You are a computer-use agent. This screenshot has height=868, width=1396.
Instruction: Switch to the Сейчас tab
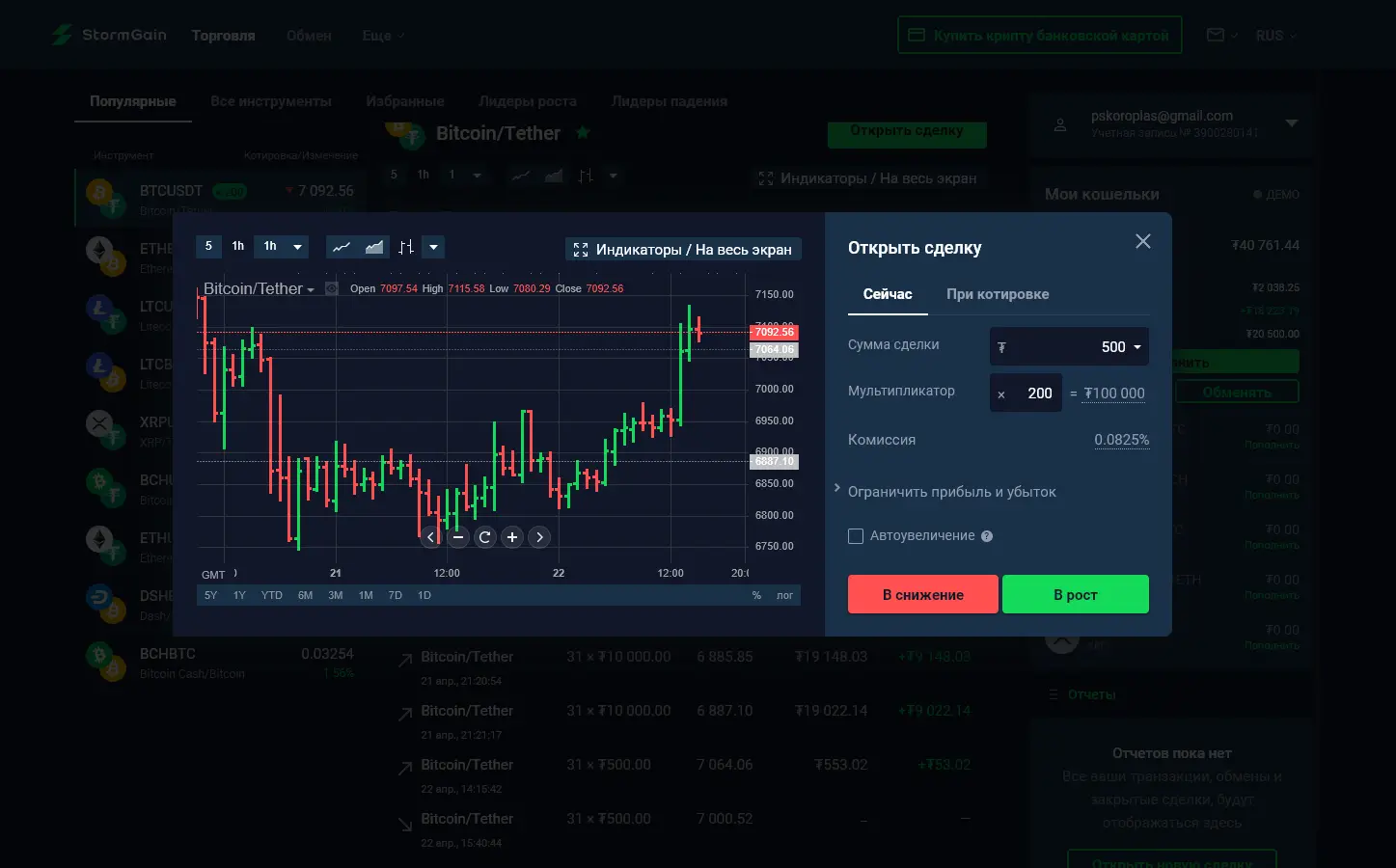pos(888,294)
